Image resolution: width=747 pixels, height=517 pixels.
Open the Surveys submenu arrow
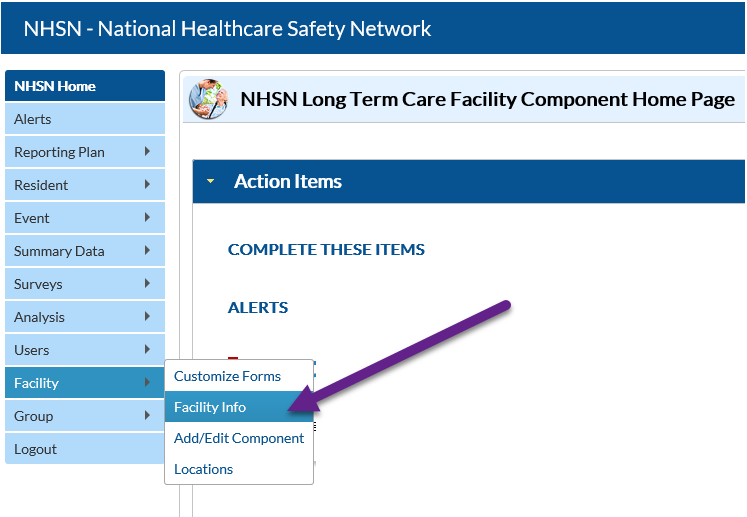click(147, 284)
